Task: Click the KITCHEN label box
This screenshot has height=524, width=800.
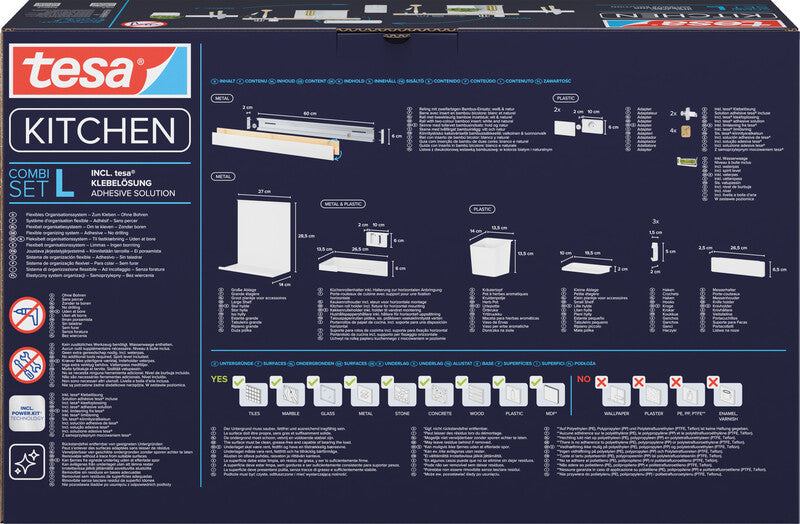Action: 100,130
